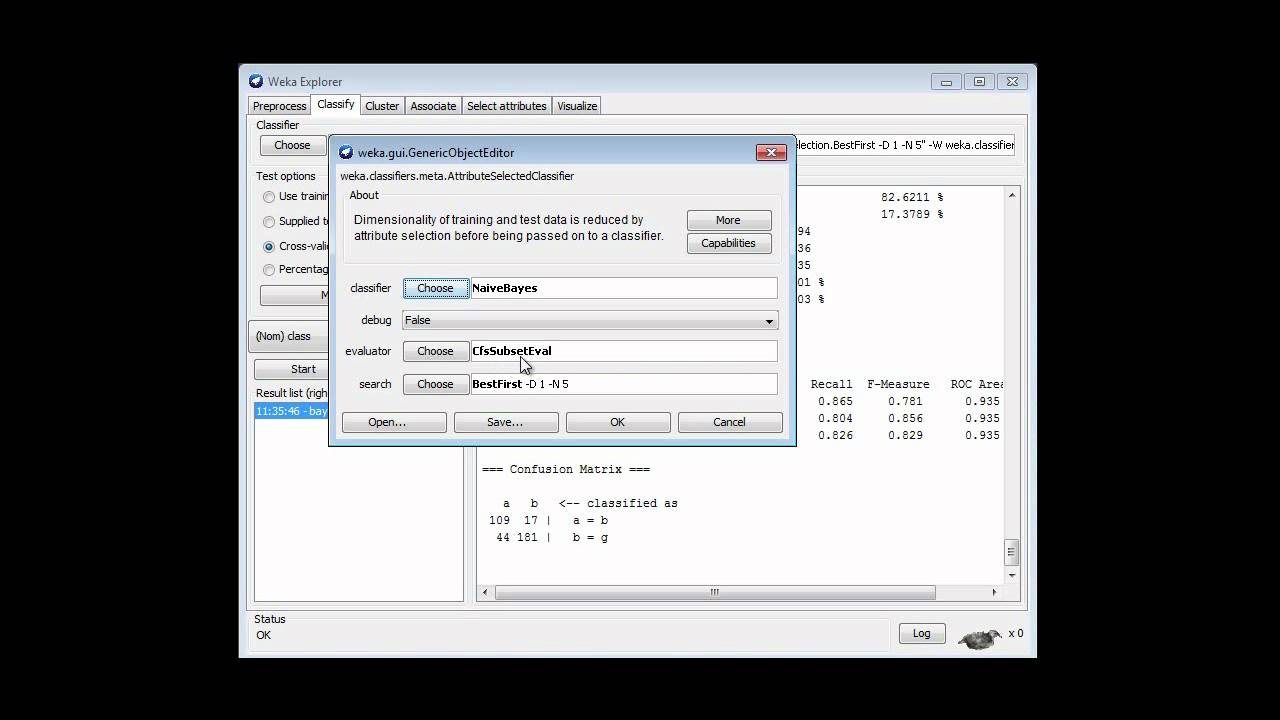Close the GenericObjectEditor dialog
The width and height of the screenshot is (1280, 720).
771,153
